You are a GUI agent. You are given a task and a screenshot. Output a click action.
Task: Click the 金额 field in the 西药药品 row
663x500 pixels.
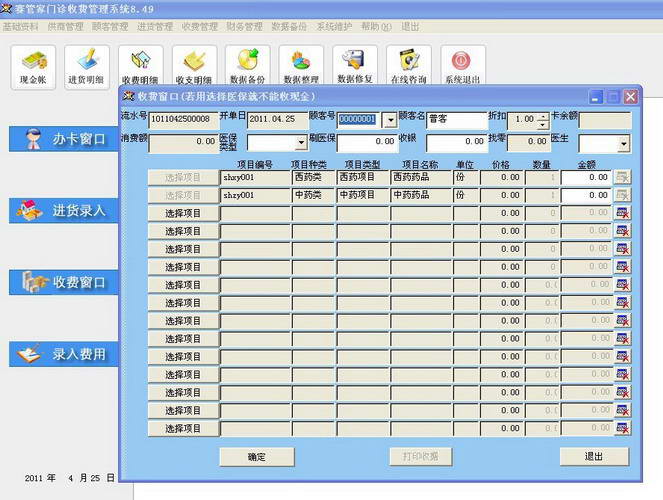[x=586, y=178]
